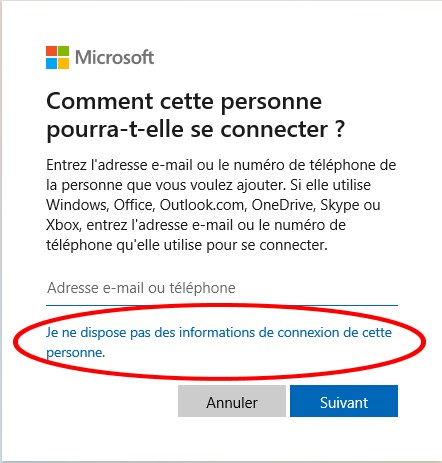Click the blue square of the Microsoft logo

click(x=51, y=63)
